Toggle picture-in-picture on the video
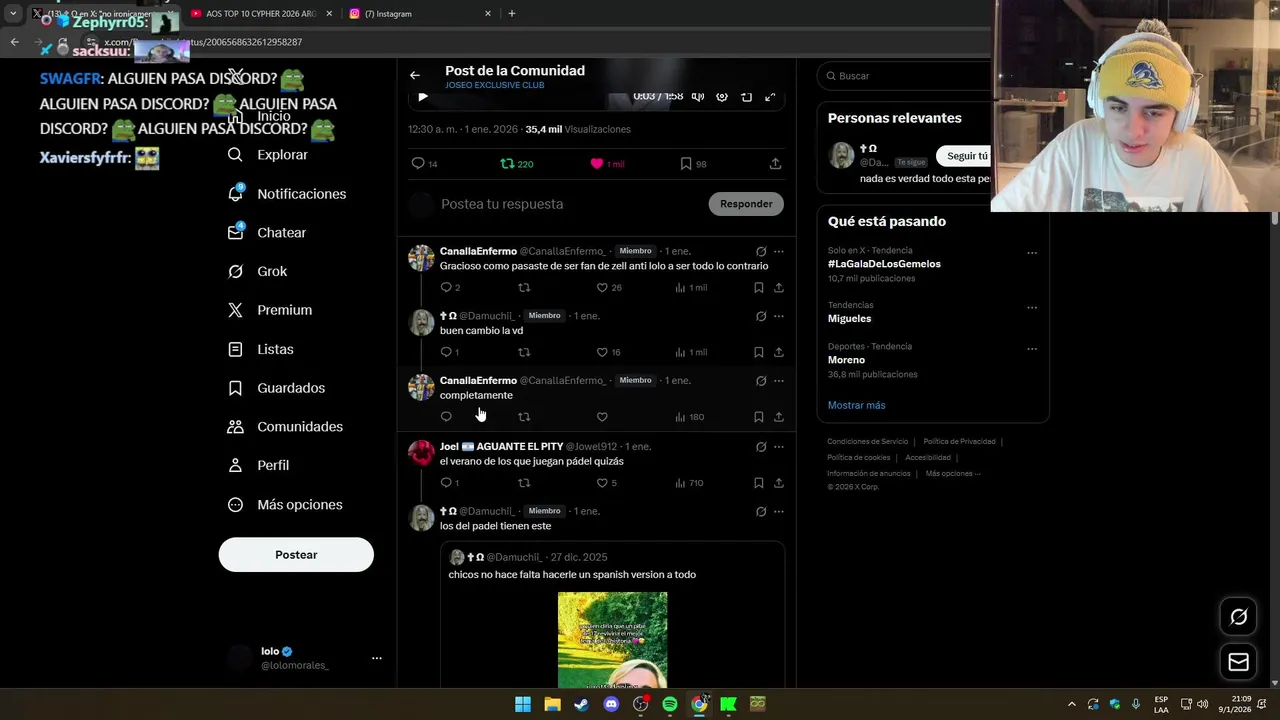This screenshot has height=720, width=1280. point(746,97)
